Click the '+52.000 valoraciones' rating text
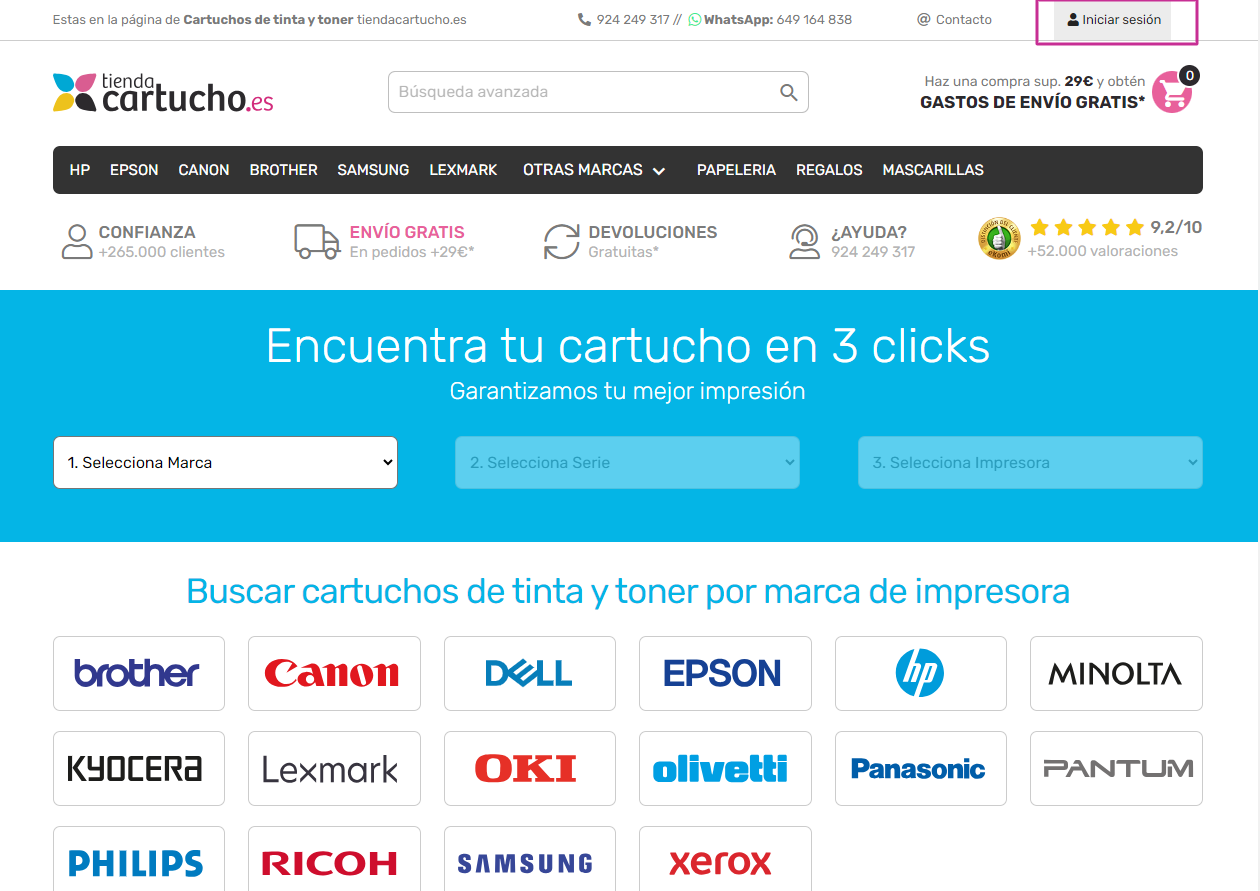This screenshot has width=1260, height=891. point(1103,251)
